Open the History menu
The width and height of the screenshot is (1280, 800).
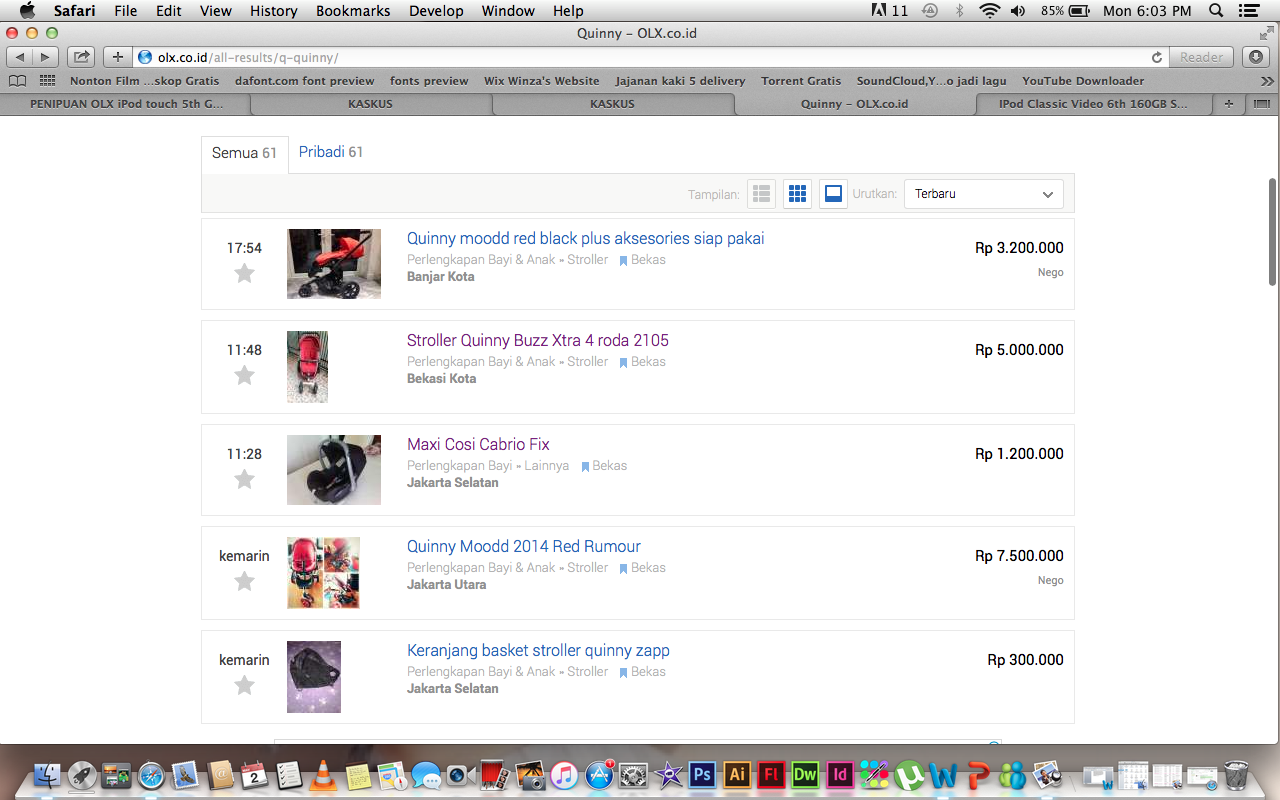(274, 11)
